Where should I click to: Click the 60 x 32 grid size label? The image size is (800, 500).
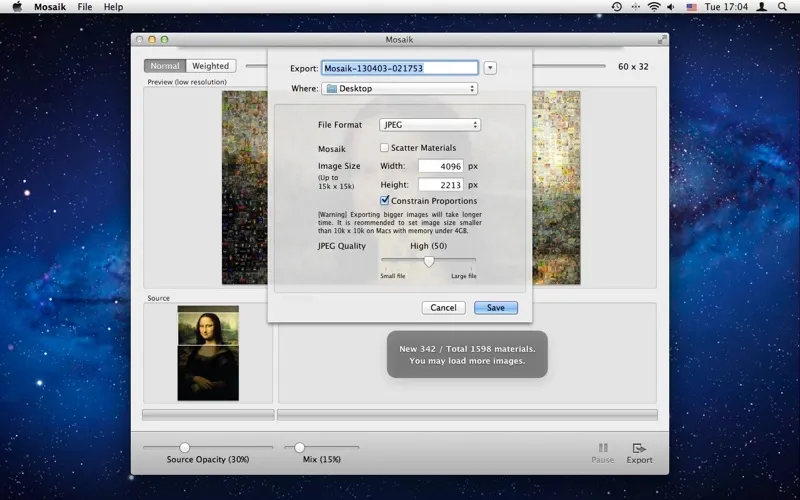[633, 66]
